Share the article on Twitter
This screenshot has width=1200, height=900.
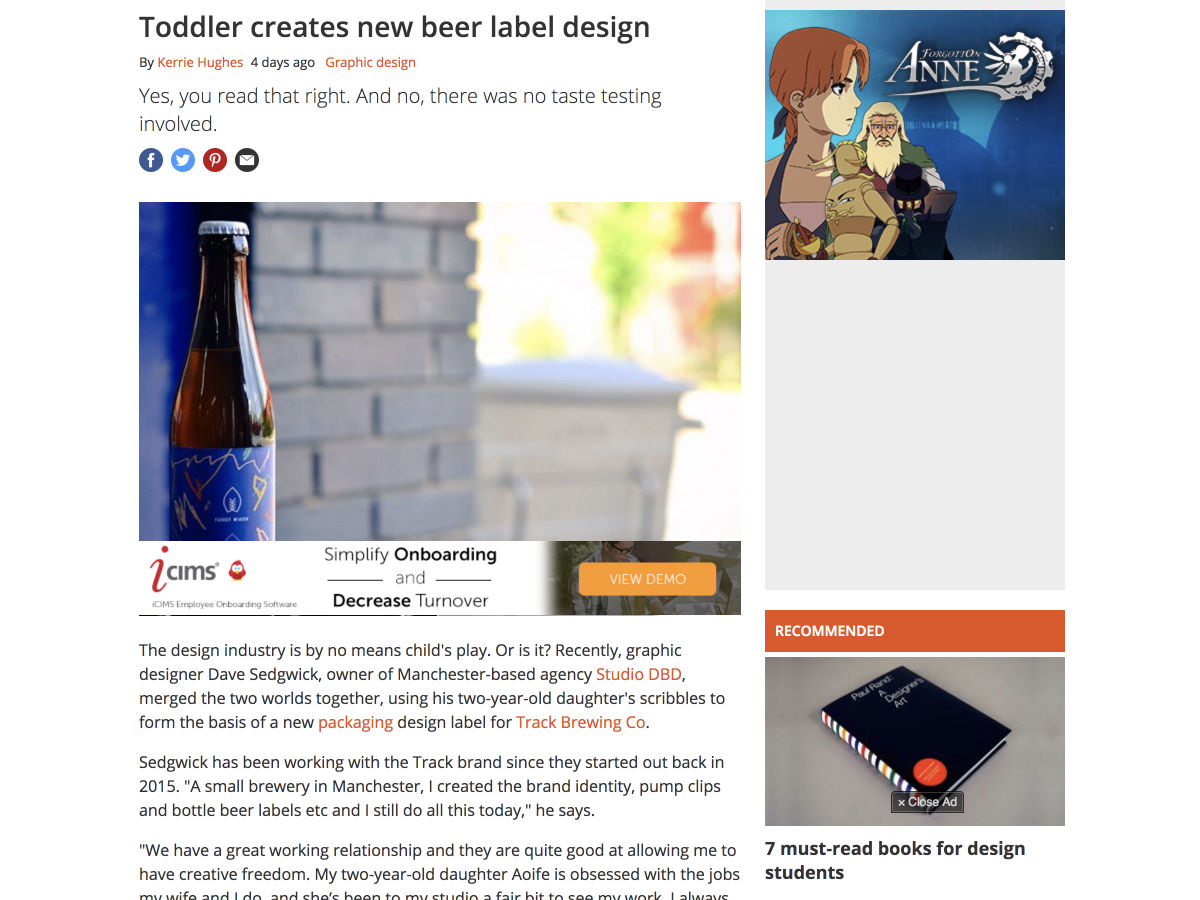pos(183,160)
